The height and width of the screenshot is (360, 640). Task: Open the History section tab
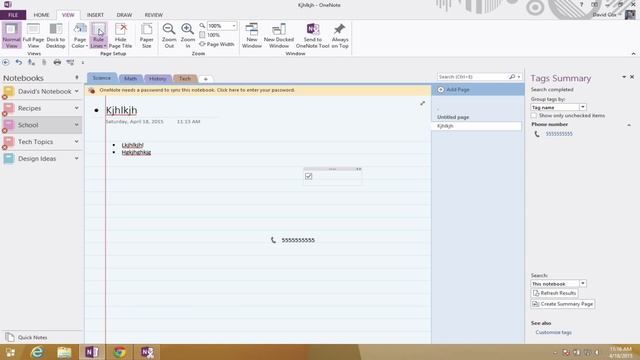(158, 78)
